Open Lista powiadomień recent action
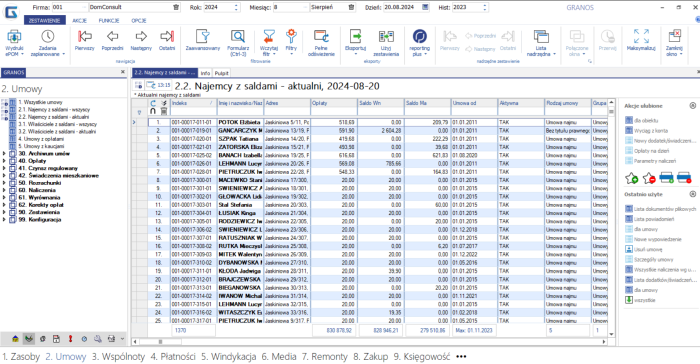The image size is (700, 364). click(654, 219)
